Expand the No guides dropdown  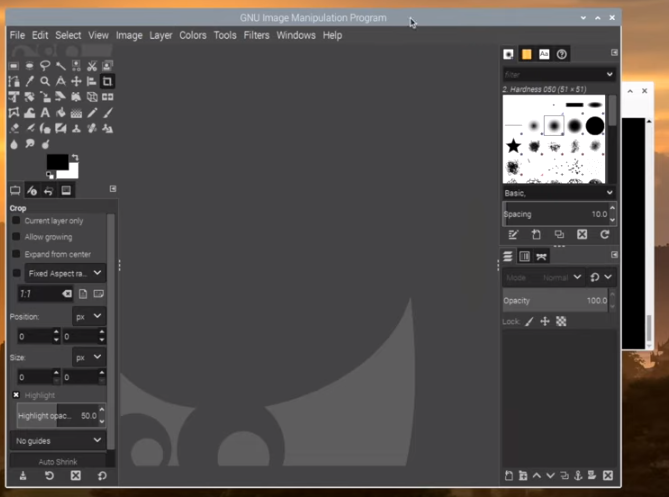tap(58, 441)
